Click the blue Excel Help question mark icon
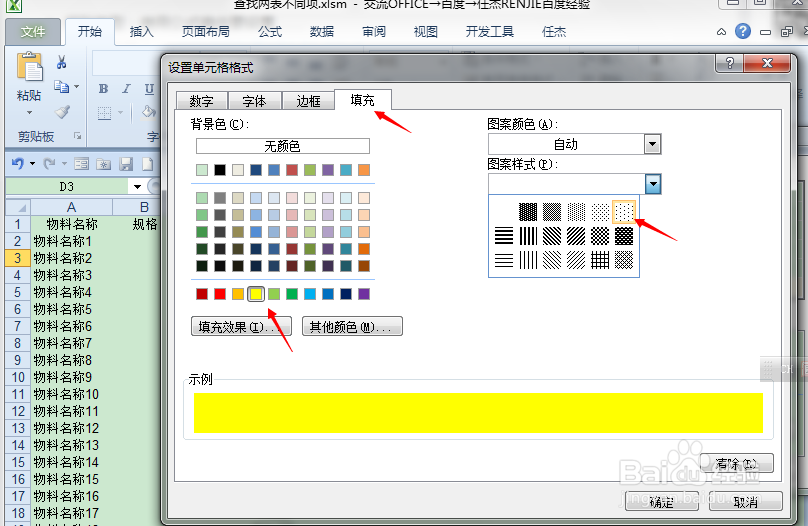 (x=743, y=31)
